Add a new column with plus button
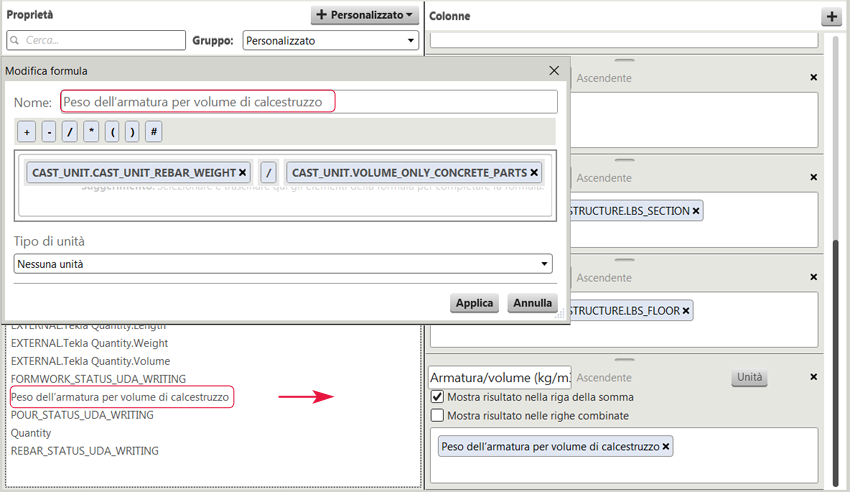Viewport: 850px width, 492px height. coord(832,16)
